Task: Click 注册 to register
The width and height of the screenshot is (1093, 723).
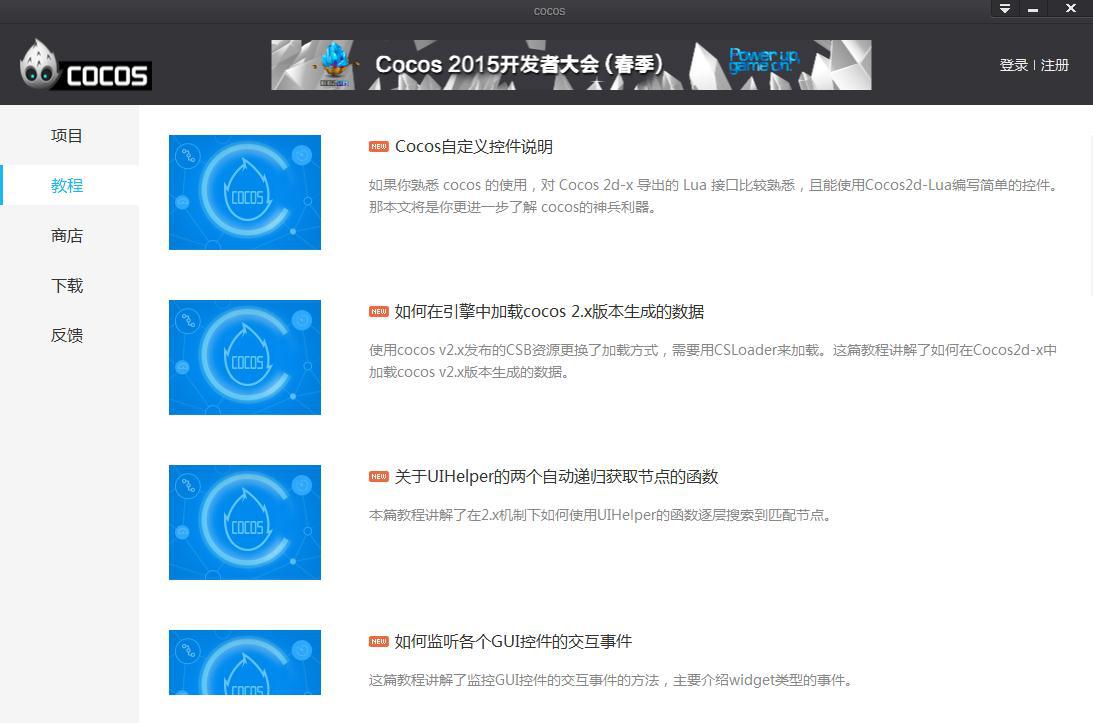Action: coord(1055,65)
